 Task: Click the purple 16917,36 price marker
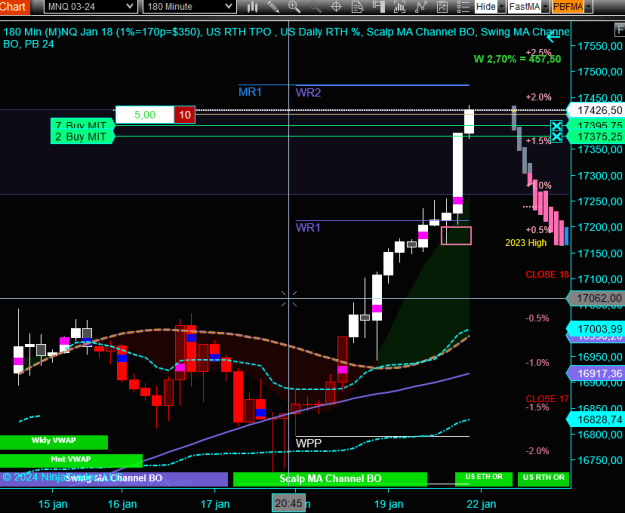coord(596,373)
